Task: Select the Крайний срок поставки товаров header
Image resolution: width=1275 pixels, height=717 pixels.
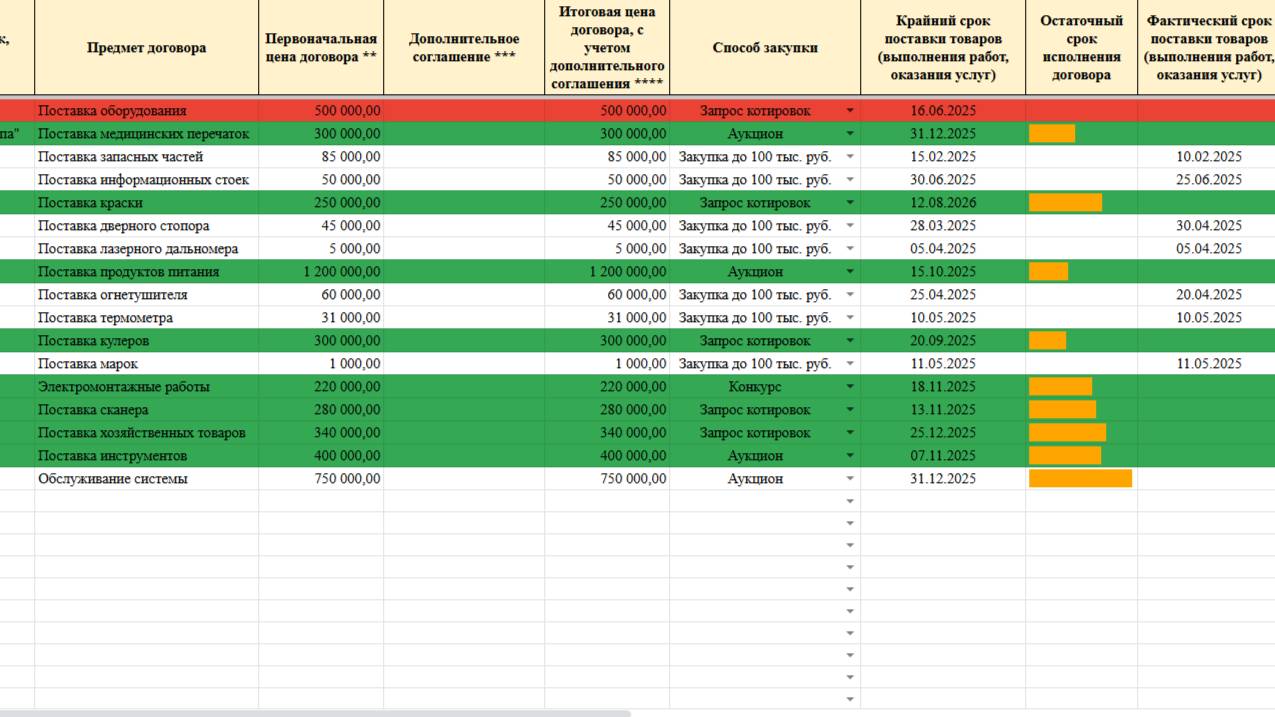Action: point(943,48)
